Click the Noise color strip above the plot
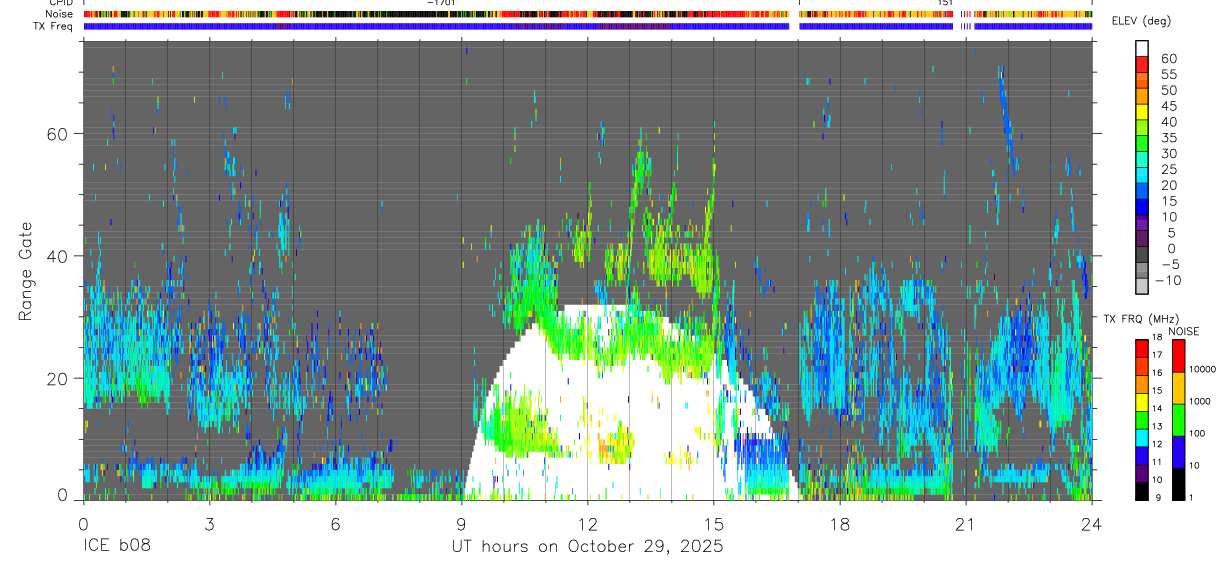Image resolution: width=1228 pixels, height=567 pixels. point(588,14)
